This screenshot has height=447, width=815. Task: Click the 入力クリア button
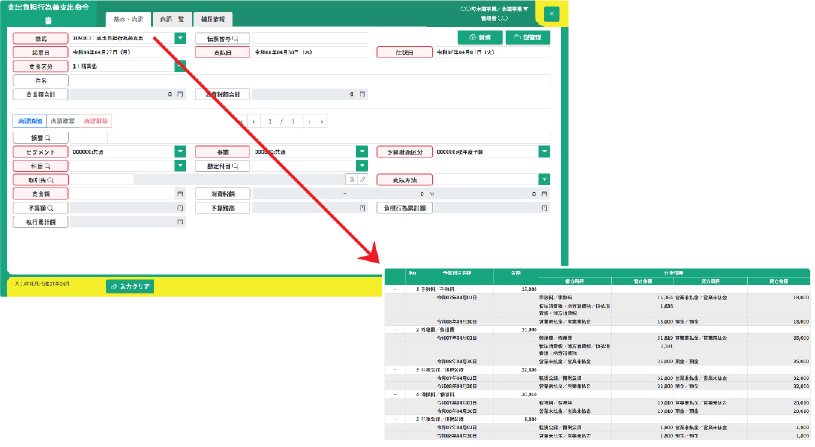pyautogui.click(x=130, y=286)
